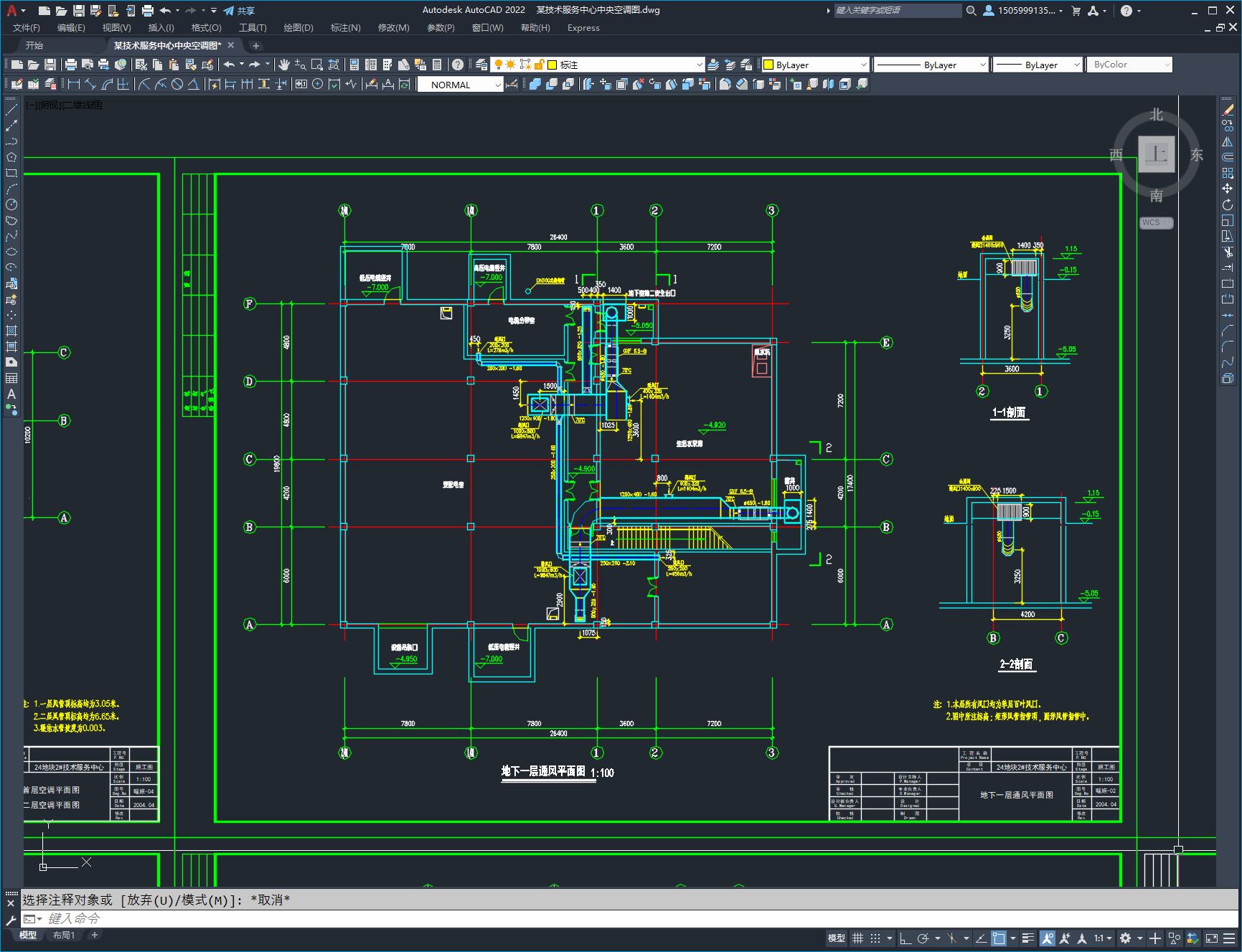This screenshot has width=1242, height=952.
Task: Click the Move tool in modify toolbar
Action: coord(1228,189)
